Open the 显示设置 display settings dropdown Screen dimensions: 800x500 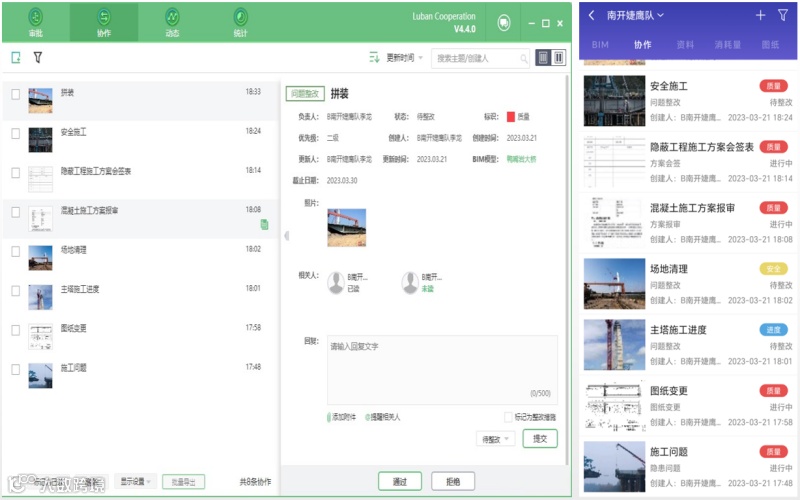click(135, 482)
